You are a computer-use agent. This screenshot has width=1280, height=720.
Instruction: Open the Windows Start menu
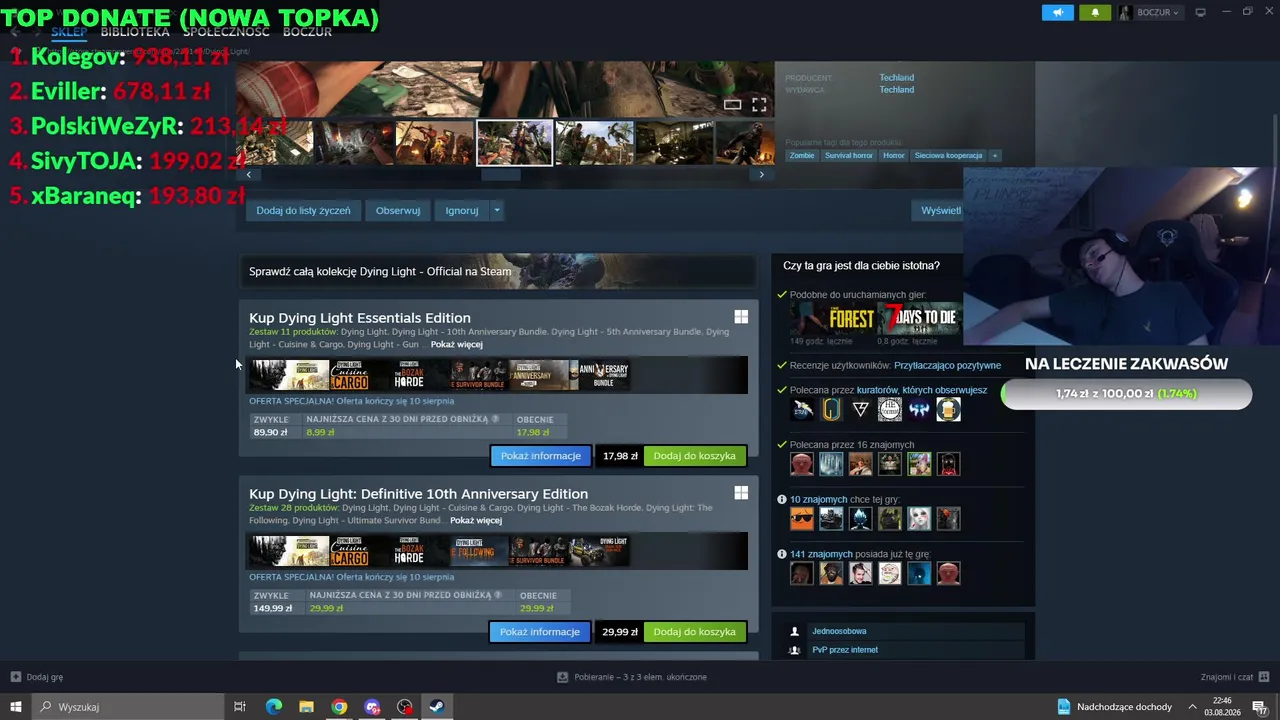[15, 707]
